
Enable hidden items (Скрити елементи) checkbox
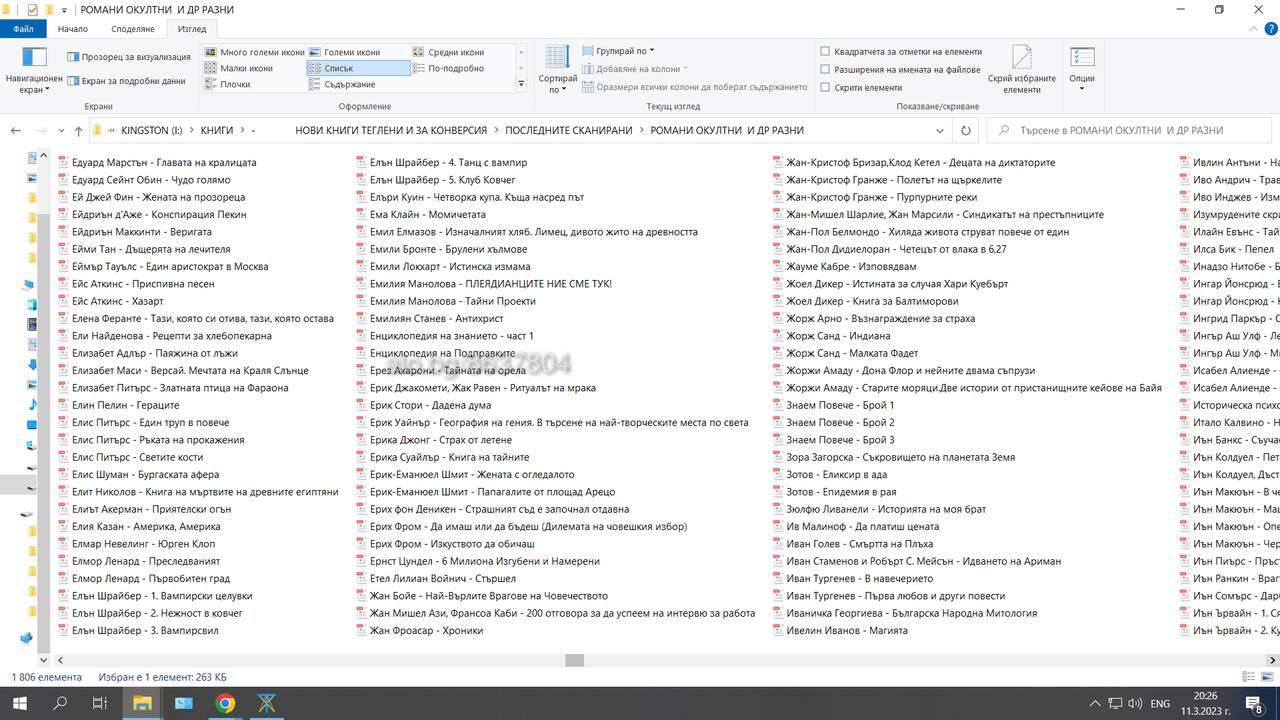825,87
